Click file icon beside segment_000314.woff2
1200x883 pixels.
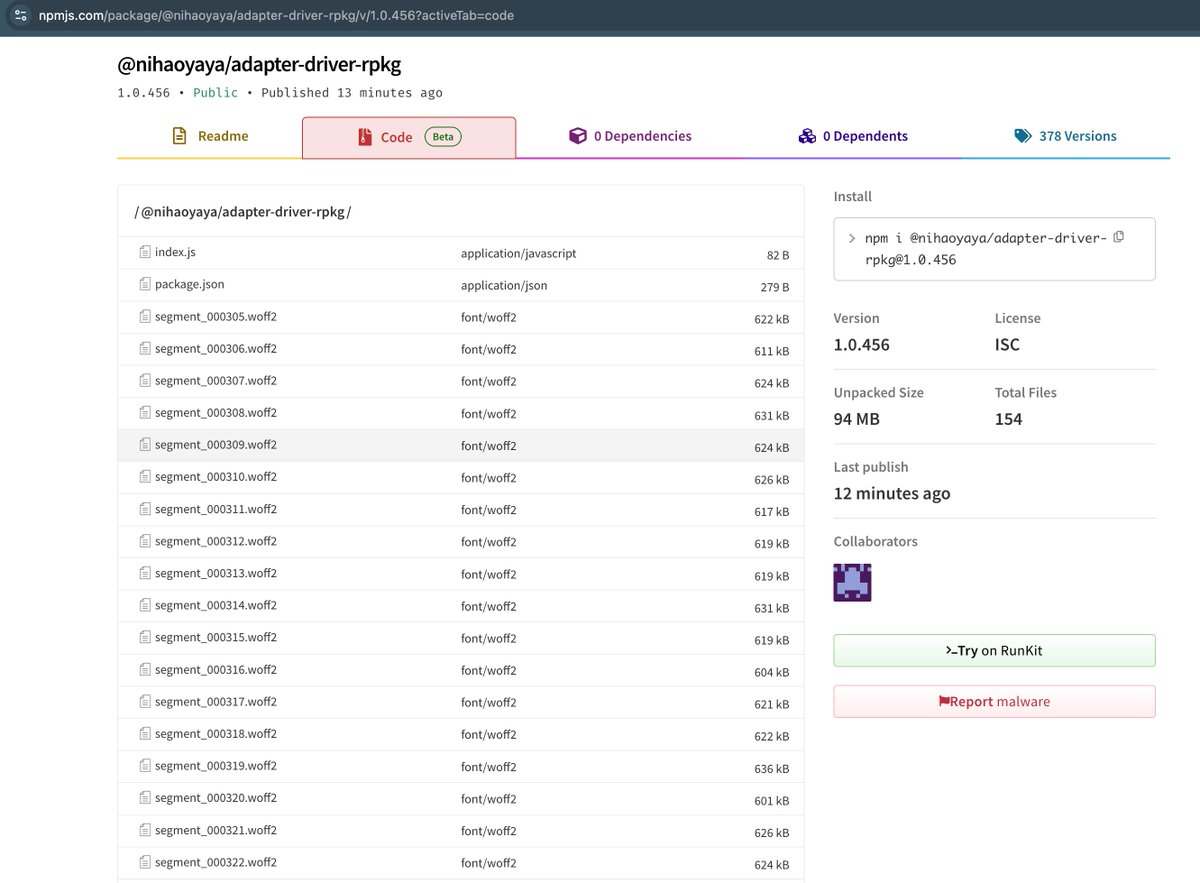coord(145,604)
